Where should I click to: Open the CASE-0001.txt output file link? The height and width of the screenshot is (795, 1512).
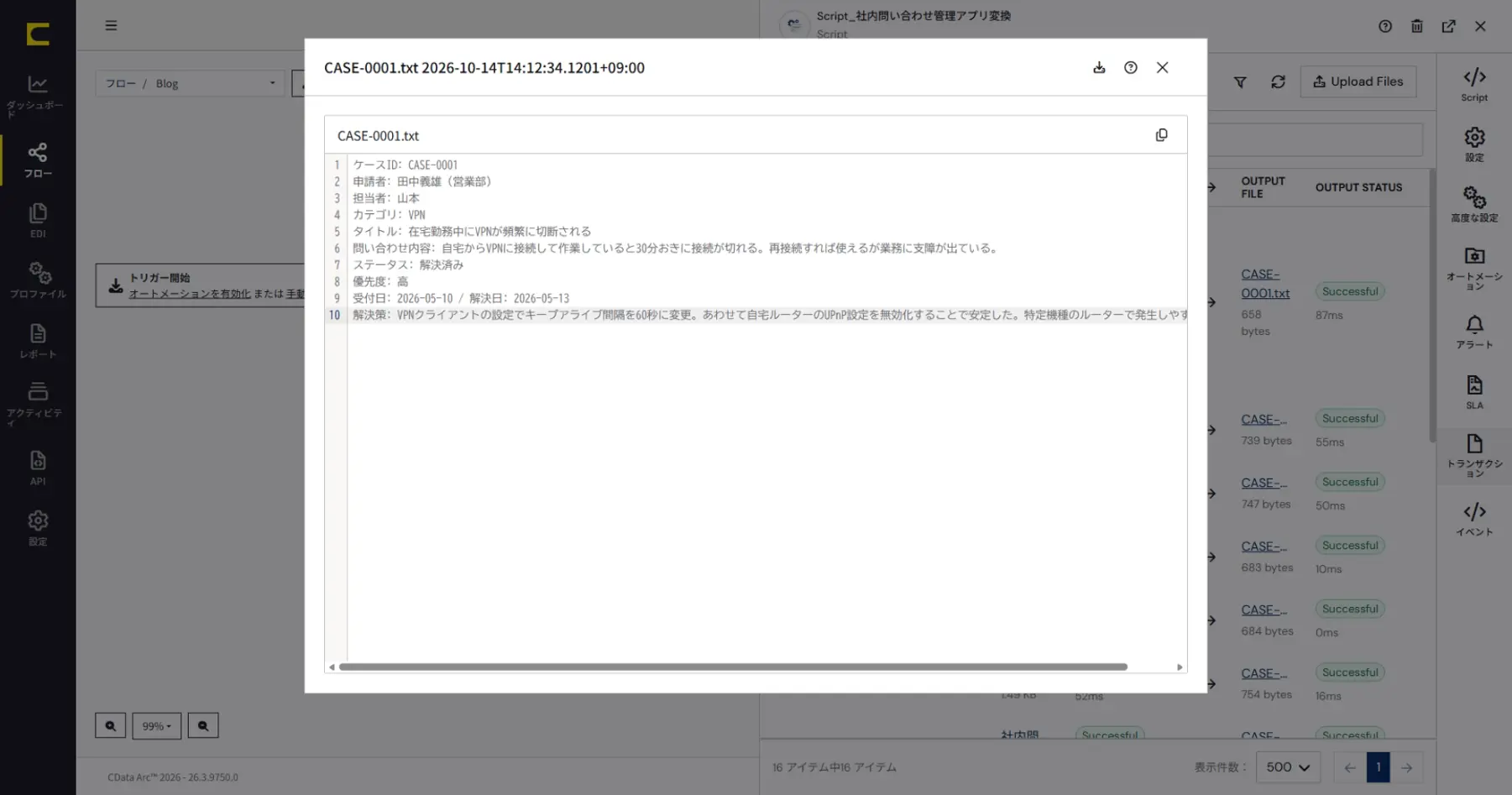(x=1265, y=284)
